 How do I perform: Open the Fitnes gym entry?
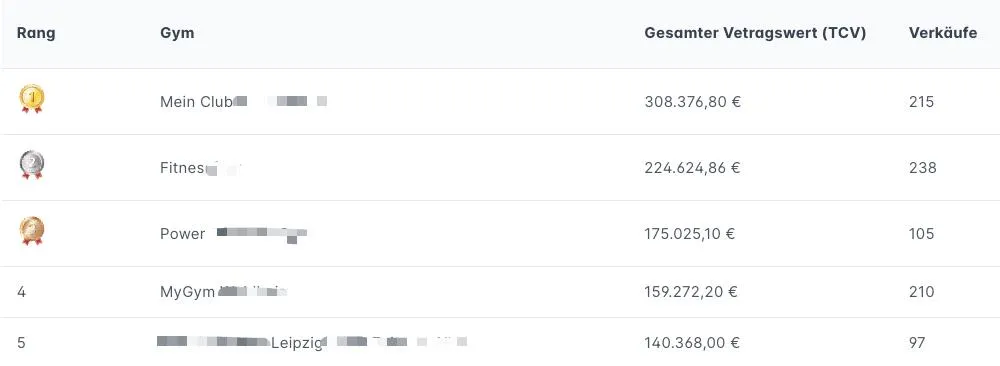(200, 168)
